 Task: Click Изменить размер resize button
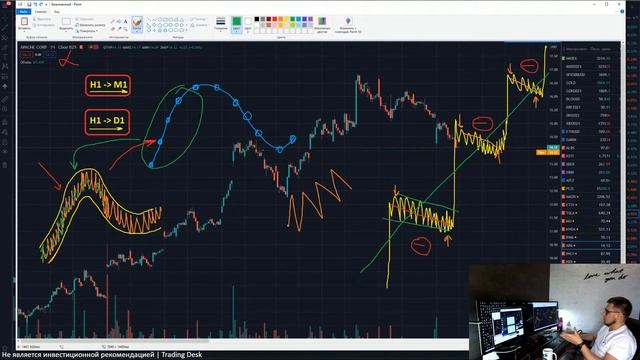[x=90, y=25]
